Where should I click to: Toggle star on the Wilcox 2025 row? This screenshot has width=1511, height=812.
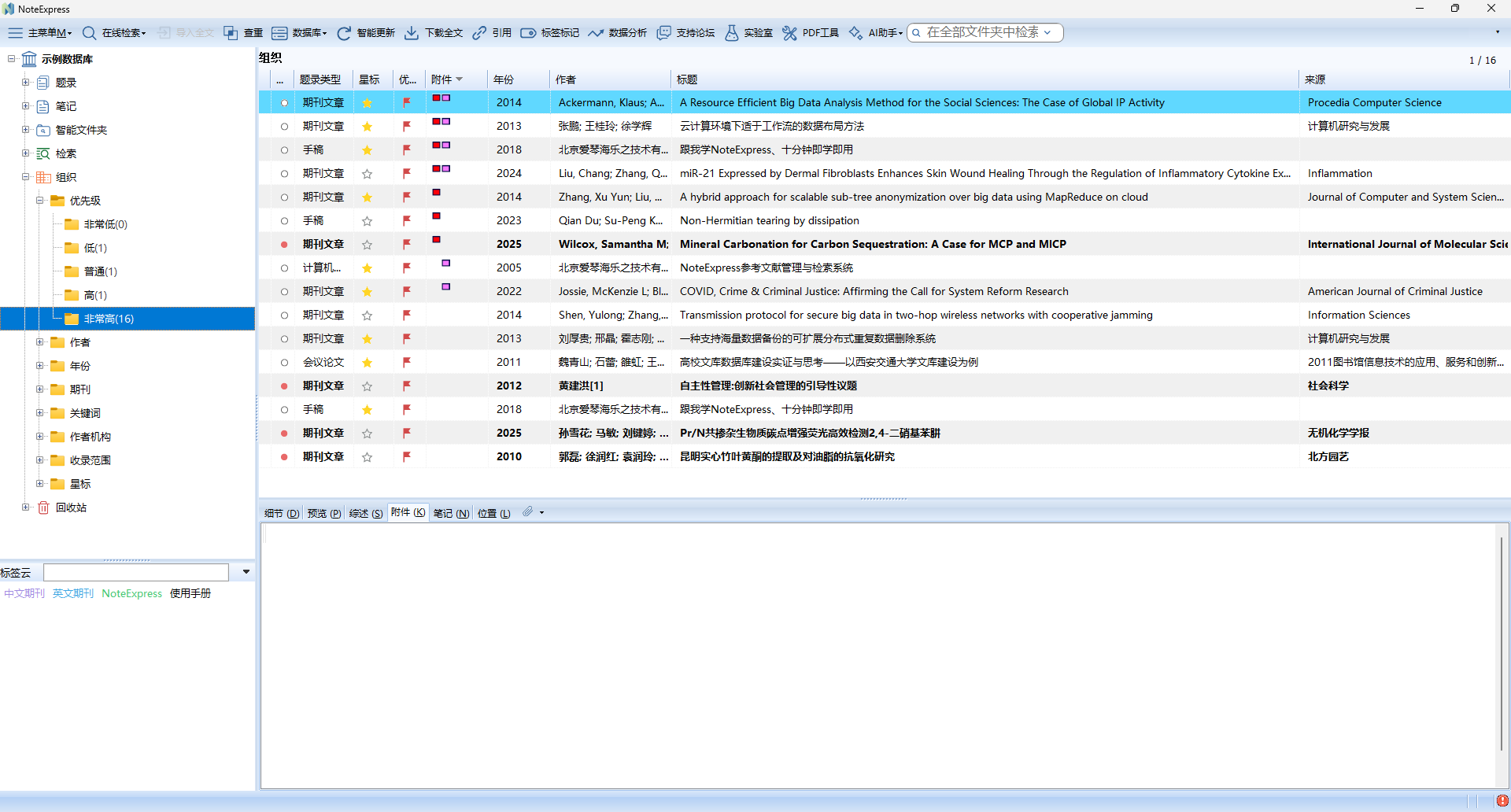(367, 244)
